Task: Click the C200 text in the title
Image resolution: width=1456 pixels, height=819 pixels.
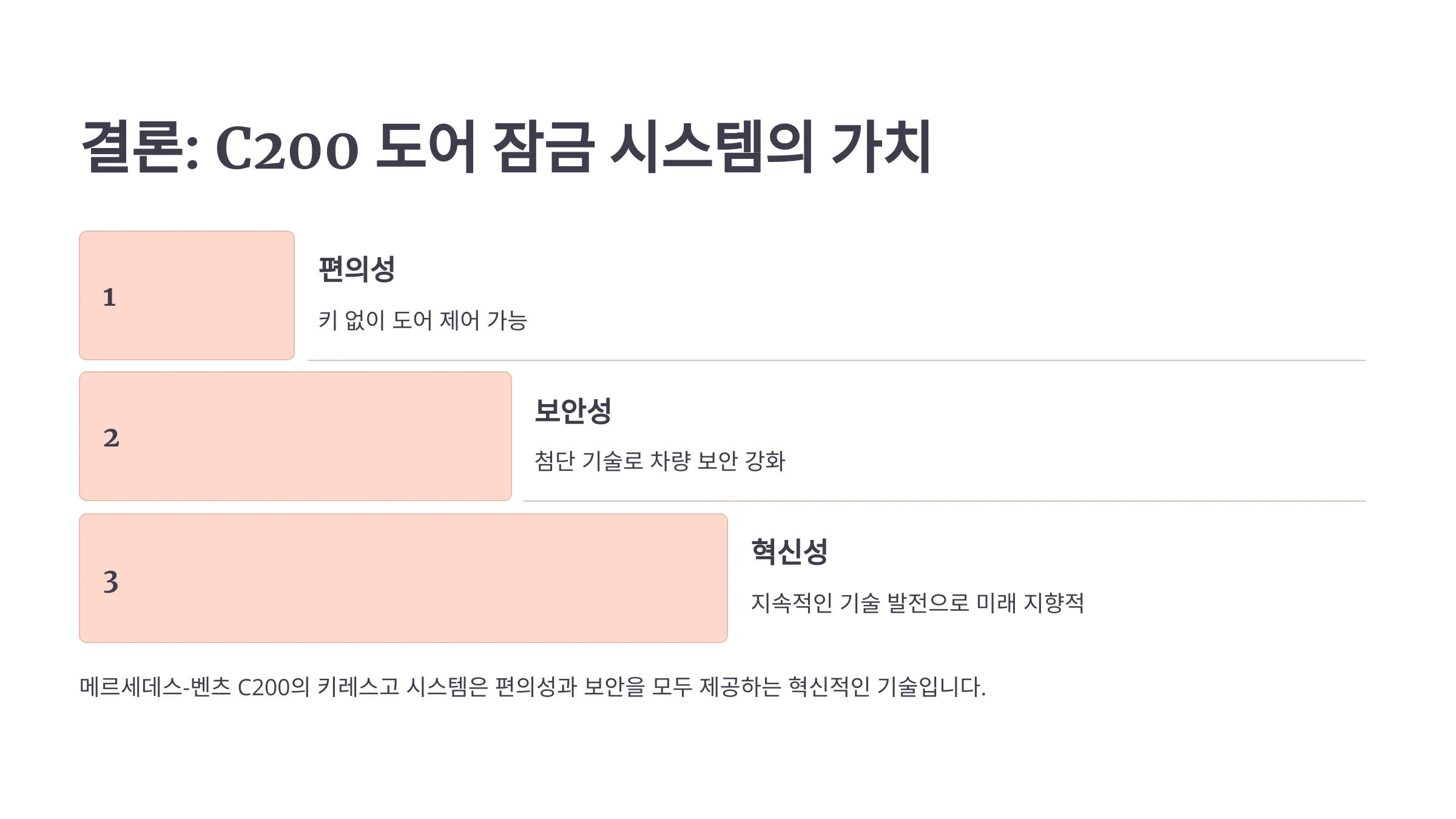Action: tap(287, 150)
